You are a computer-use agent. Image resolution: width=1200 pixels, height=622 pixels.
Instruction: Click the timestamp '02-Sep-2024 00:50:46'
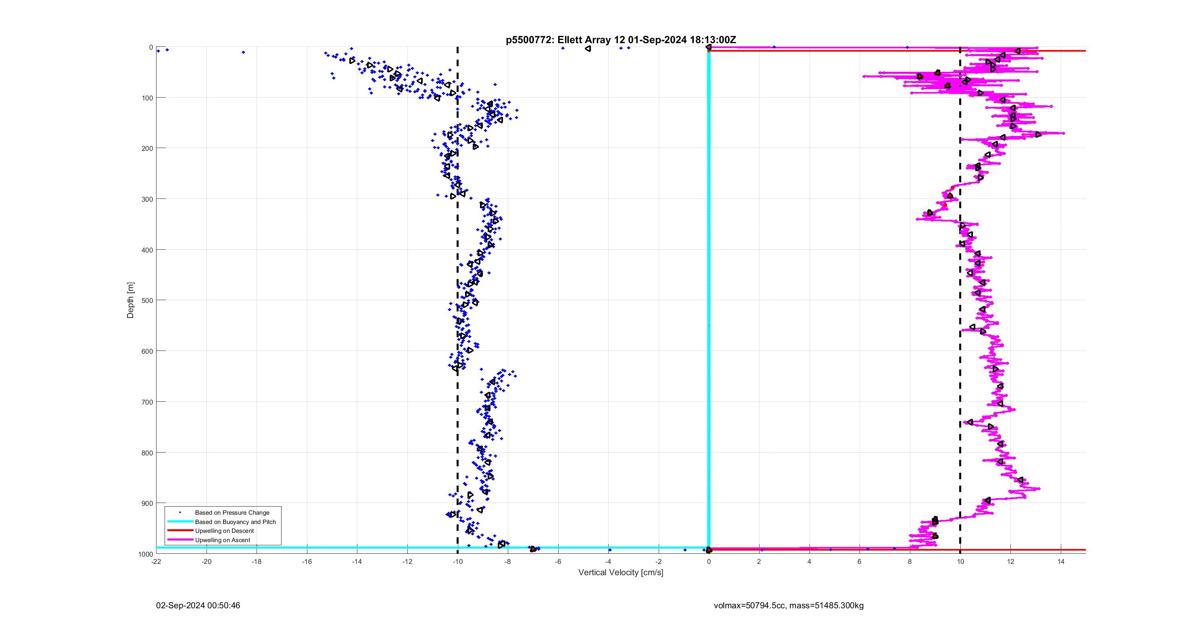click(198, 605)
